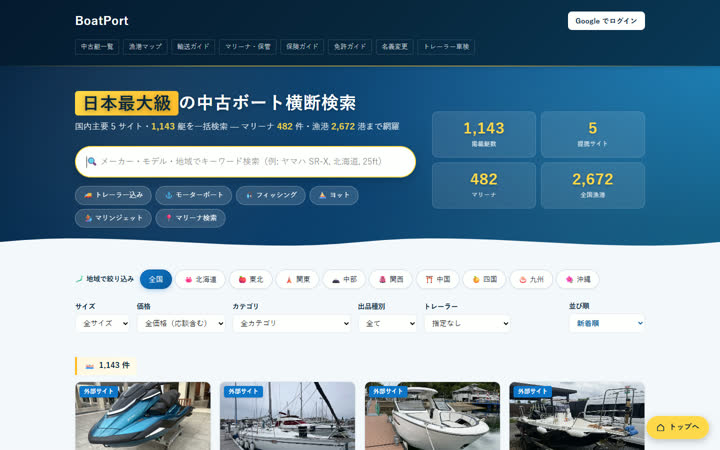
Task: Open the white cruiser listing thumbnail
Action: click(x=432, y=416)
